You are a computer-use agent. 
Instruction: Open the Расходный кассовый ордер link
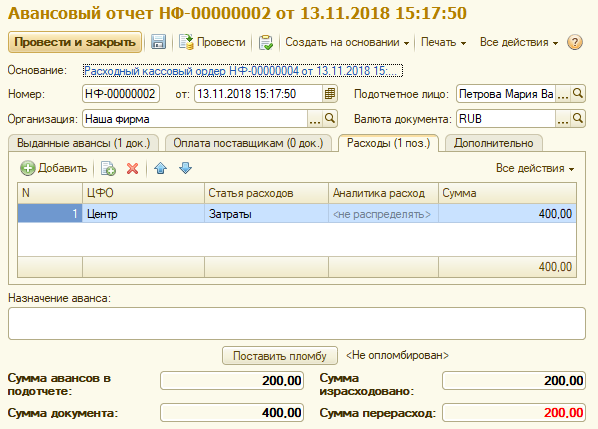(243, 71)
